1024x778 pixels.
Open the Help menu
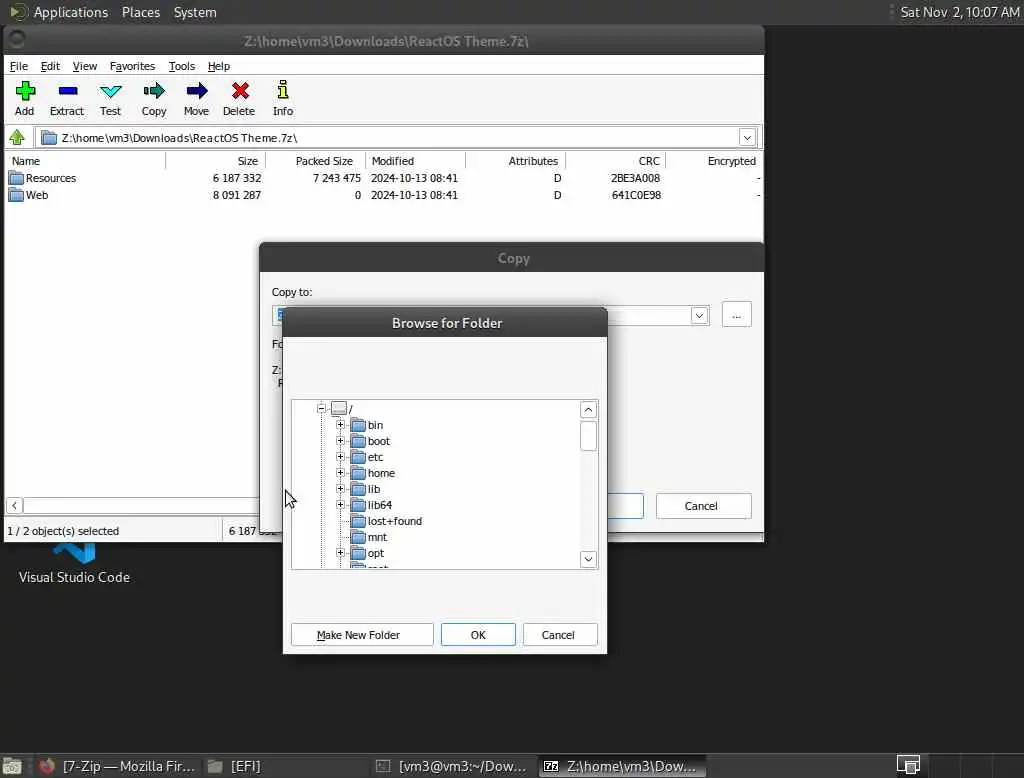point(219,66)
